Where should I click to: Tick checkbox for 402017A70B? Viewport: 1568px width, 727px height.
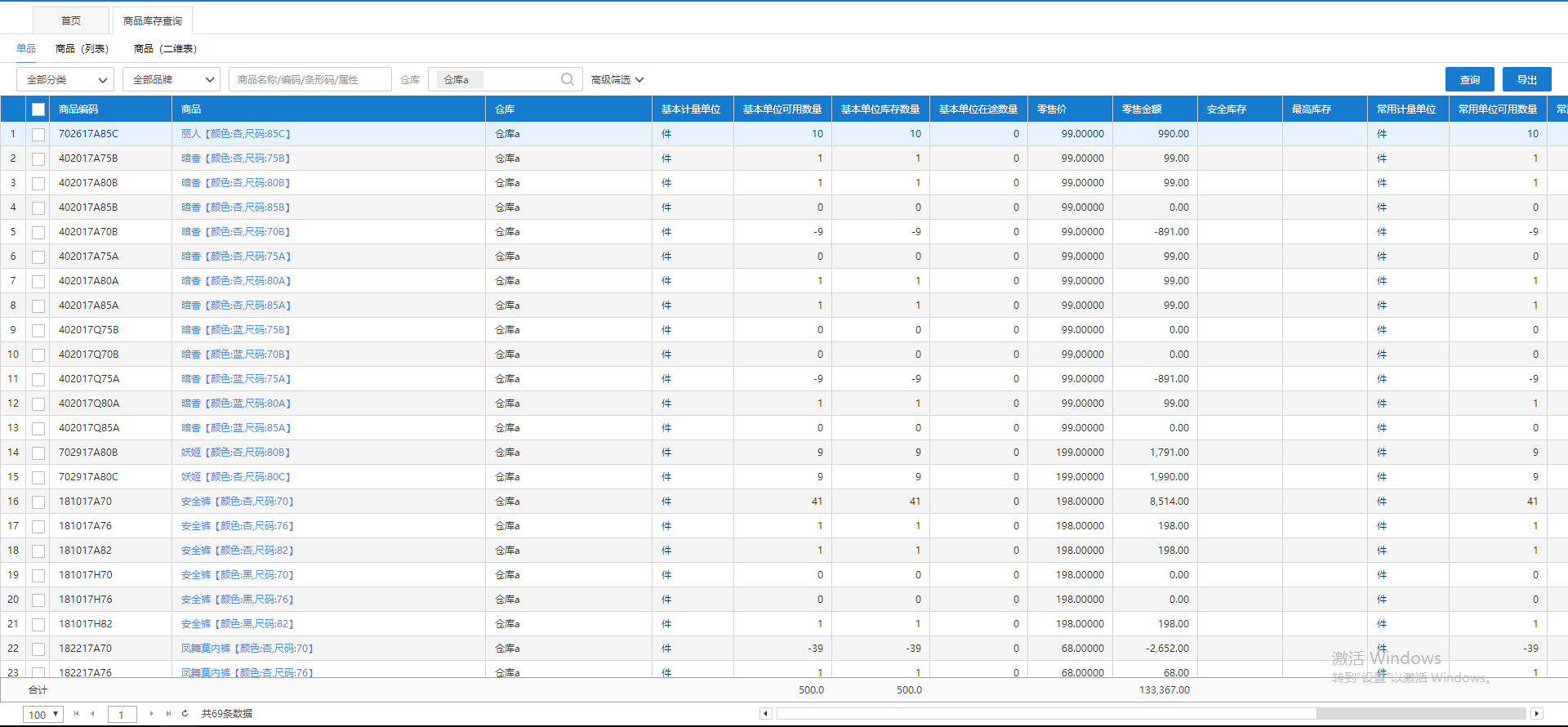click(x=38, y=232)
